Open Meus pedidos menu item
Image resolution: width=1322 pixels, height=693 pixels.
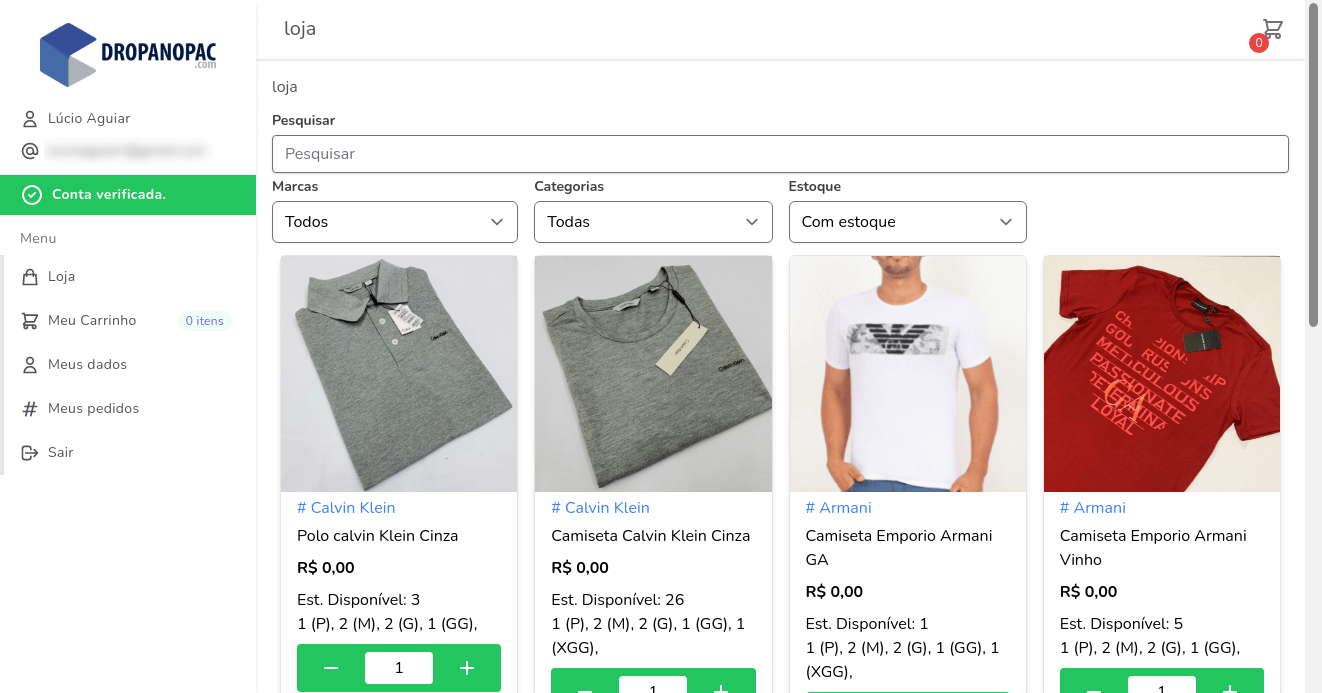(x=128, y=409)
